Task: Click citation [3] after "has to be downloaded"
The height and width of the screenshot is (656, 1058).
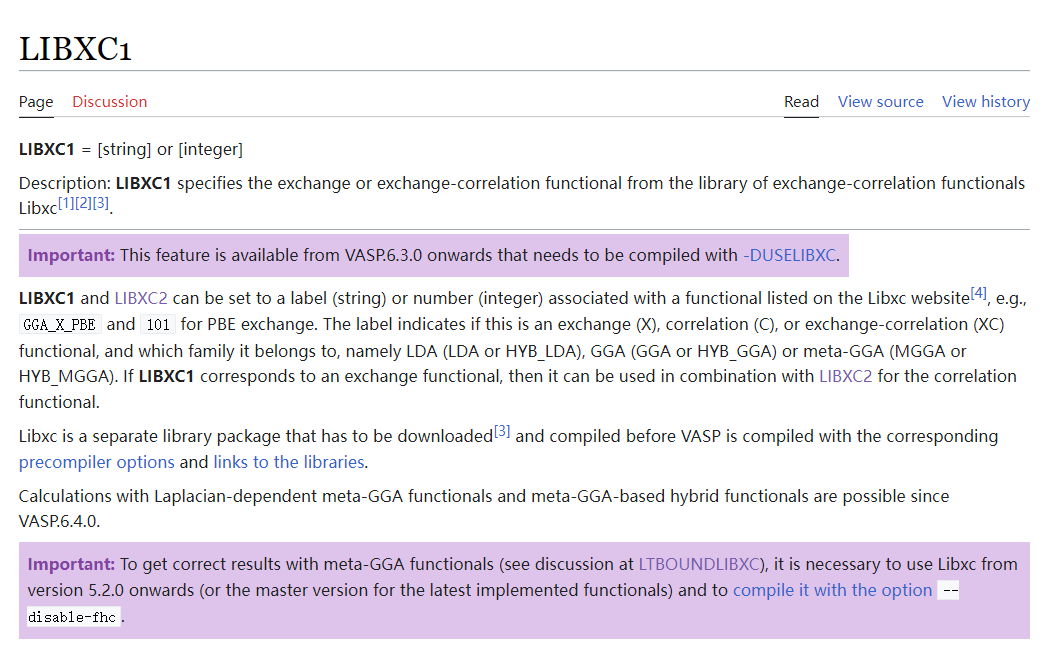Action: point(502,431)
